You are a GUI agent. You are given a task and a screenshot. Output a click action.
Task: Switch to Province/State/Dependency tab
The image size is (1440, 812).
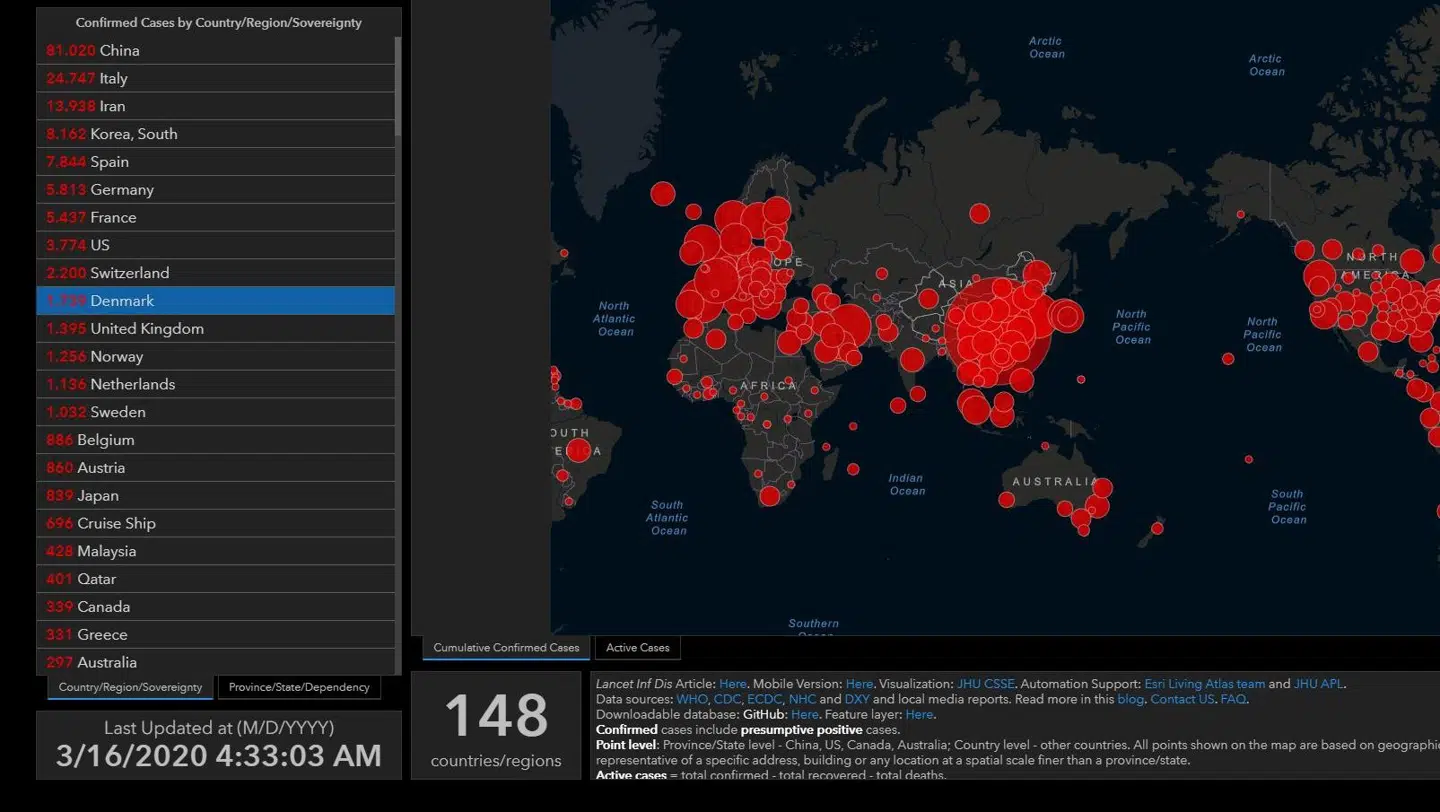(299, 687)
